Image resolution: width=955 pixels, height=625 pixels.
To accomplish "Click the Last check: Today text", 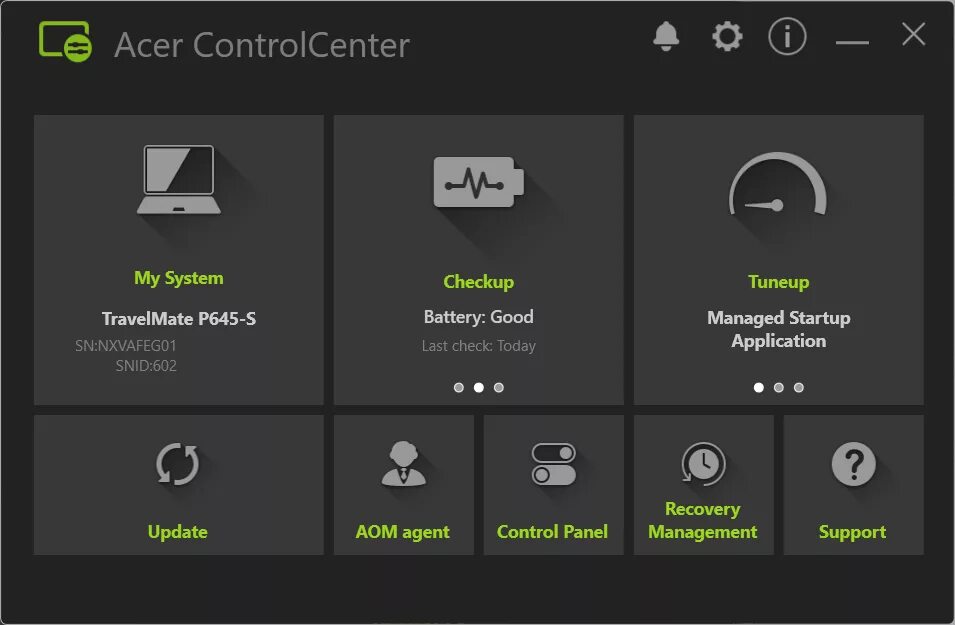I will (x=479, y=346).
